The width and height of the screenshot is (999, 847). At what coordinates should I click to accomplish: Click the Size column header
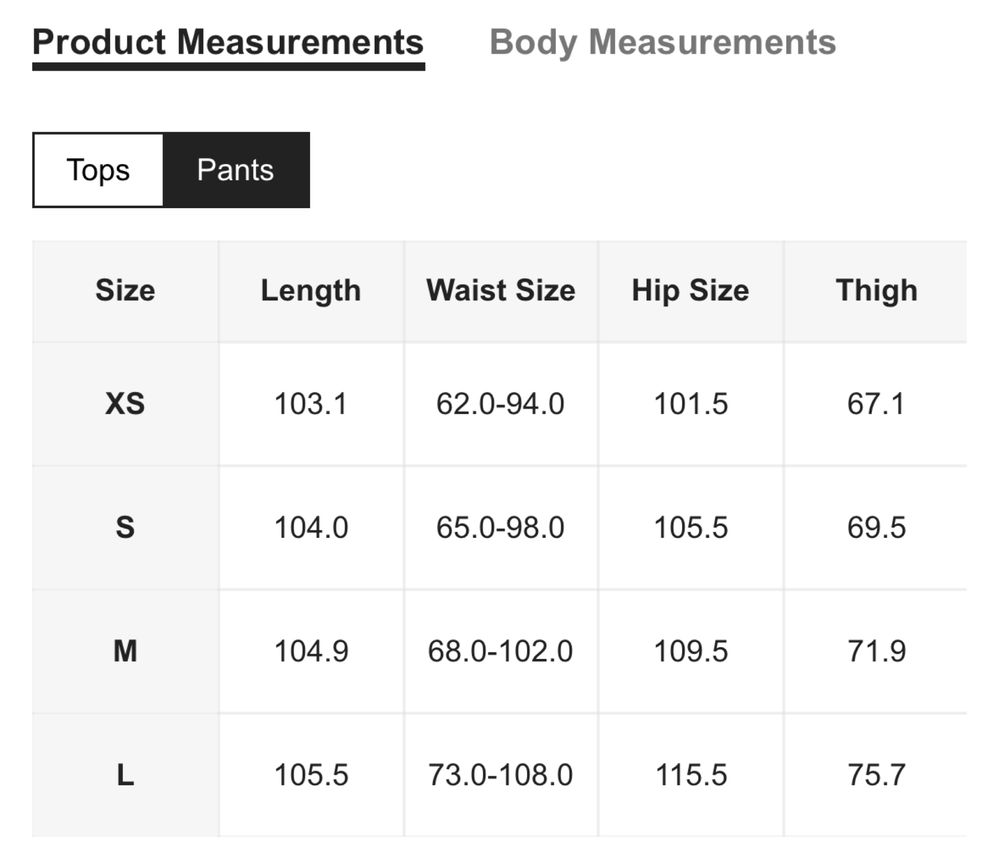click(126, 291)
